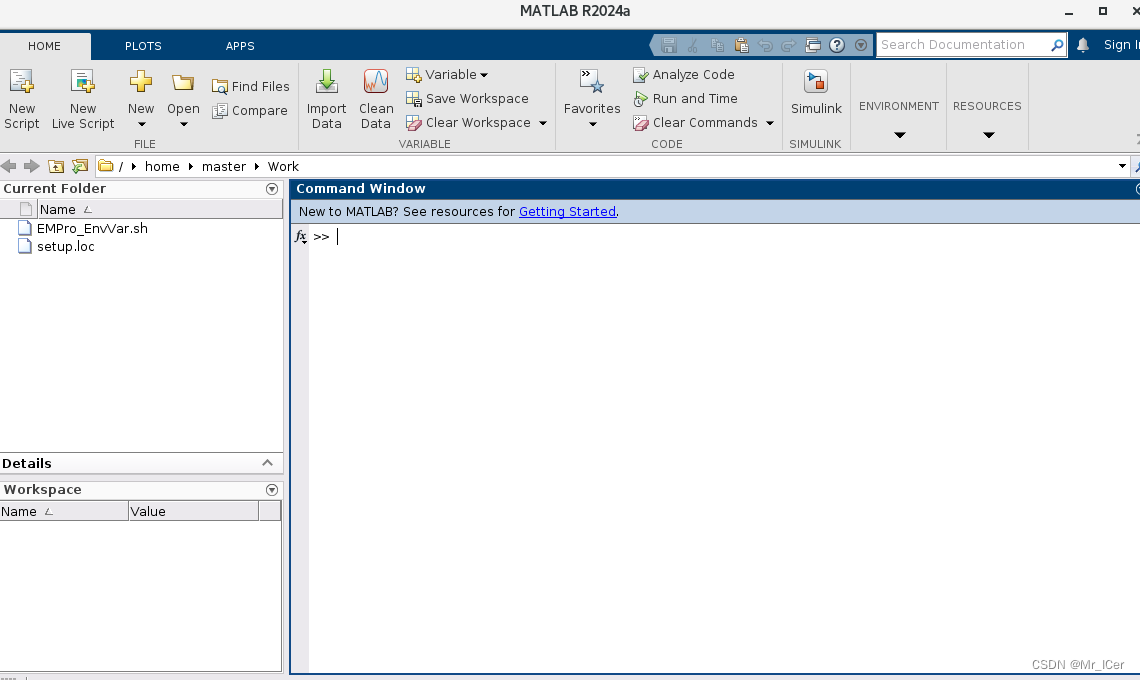Go back to previous folder

coord(9,167)
